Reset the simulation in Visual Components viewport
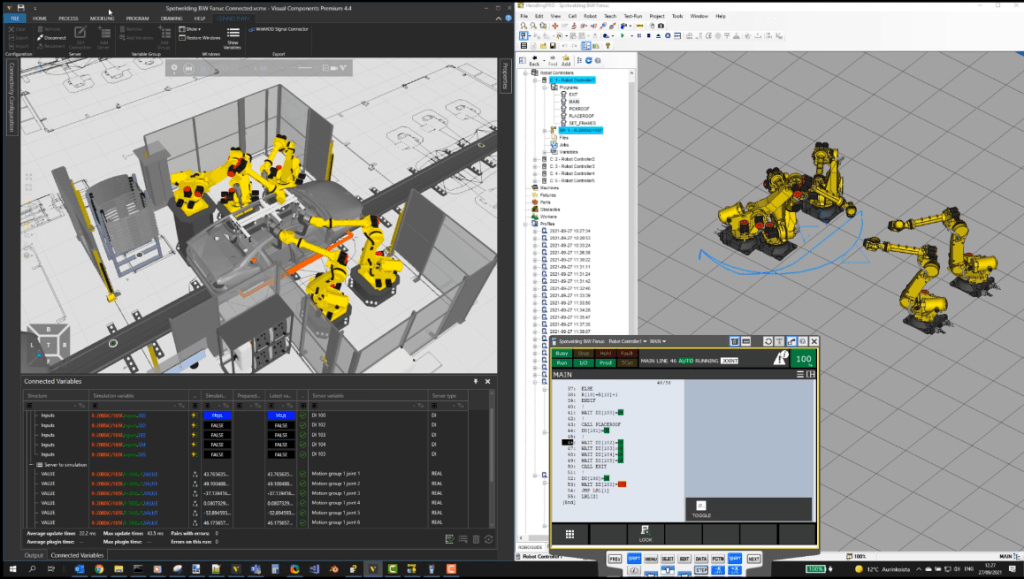The height and width of the screenshot is (579, 1024). (189, 68)
